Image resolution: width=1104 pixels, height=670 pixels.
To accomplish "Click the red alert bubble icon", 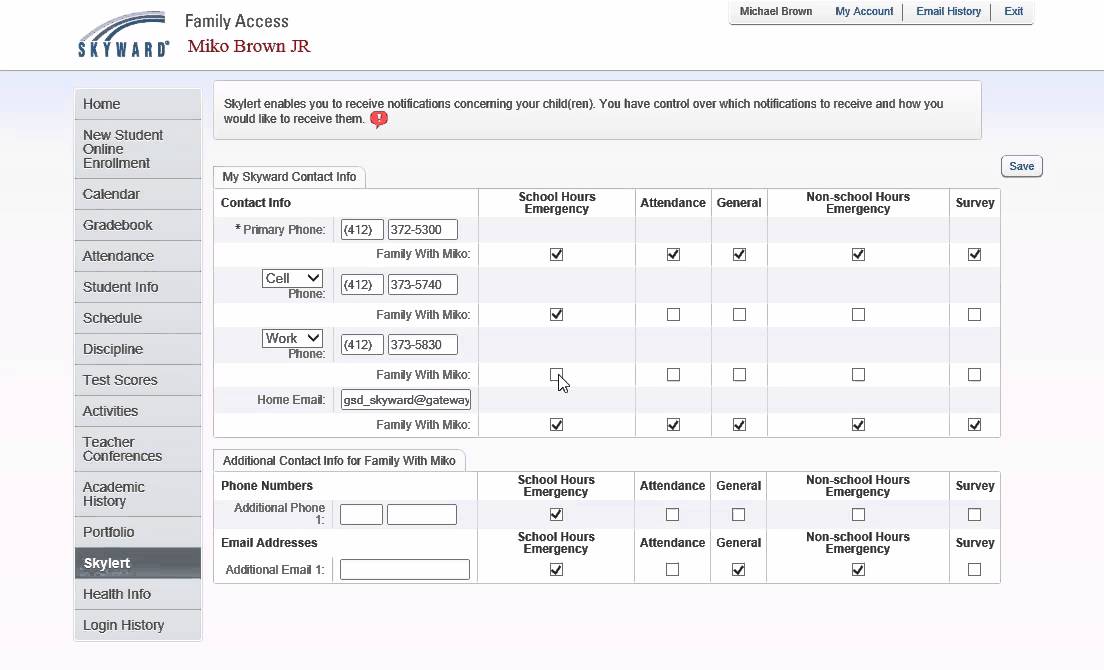I will 379,120.
